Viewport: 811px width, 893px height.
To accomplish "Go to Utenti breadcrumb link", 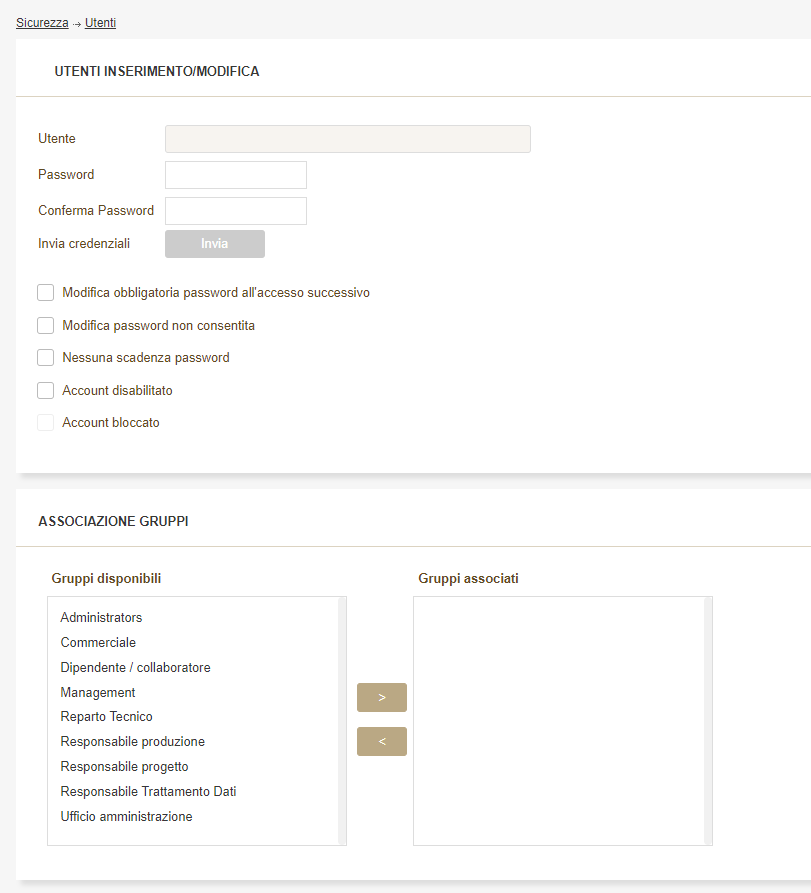I will coord(100,22).
